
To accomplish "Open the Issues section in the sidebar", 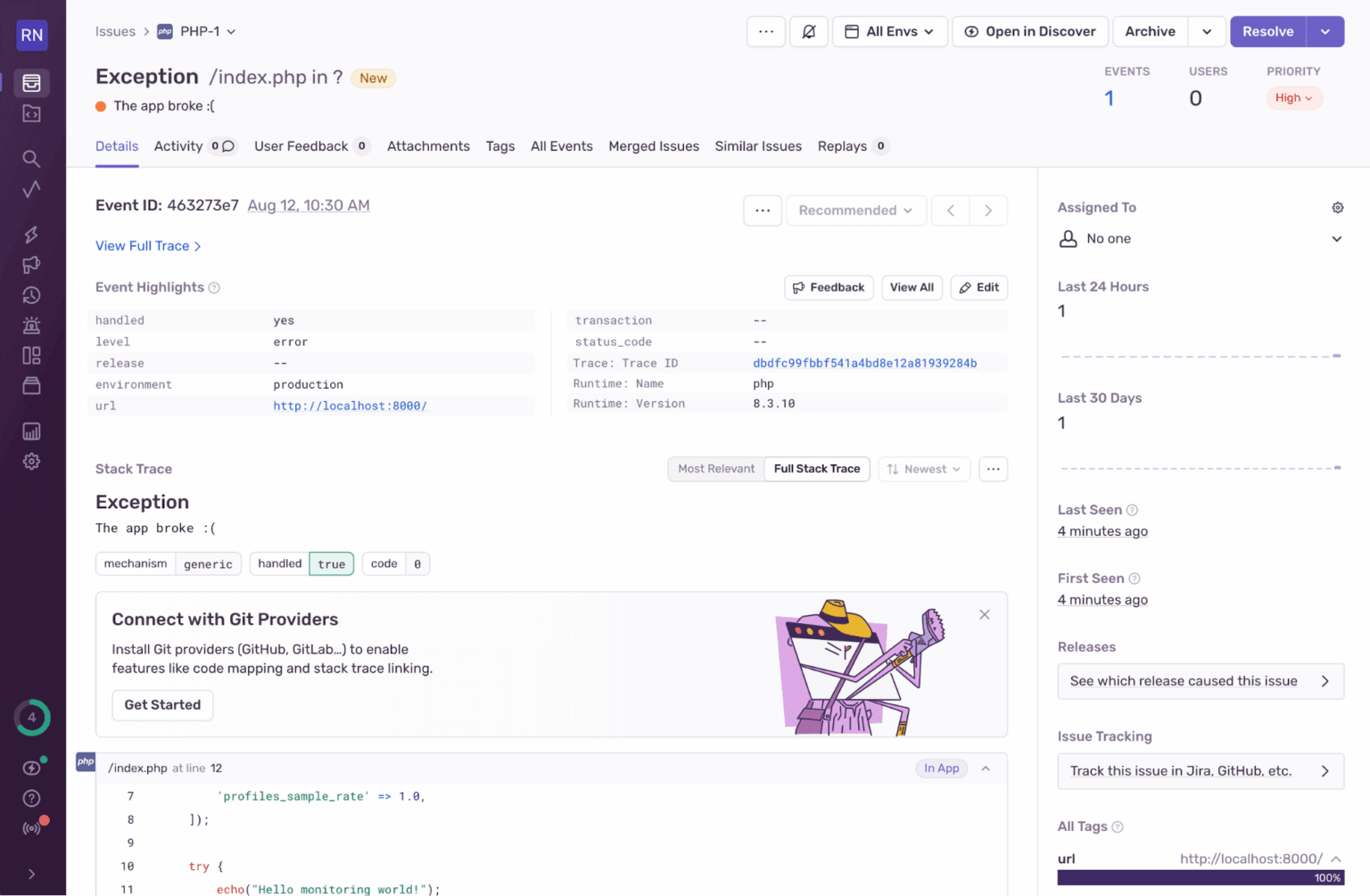I will [x=32, y=82].
